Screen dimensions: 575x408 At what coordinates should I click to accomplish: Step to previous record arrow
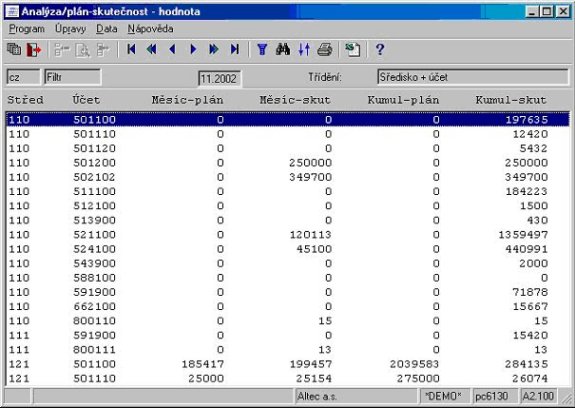(172, 49)
